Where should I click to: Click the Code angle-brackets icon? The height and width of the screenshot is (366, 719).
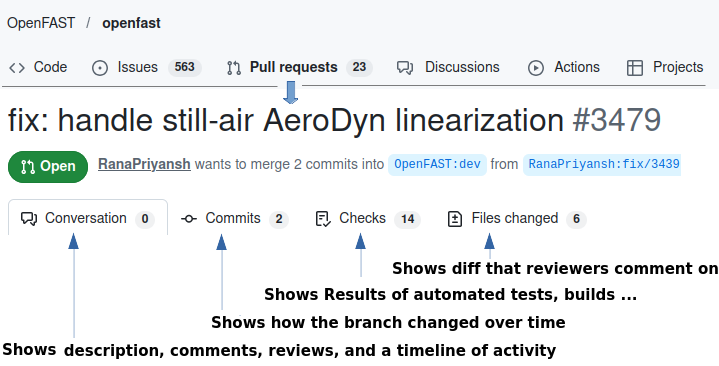pos(17,68)
